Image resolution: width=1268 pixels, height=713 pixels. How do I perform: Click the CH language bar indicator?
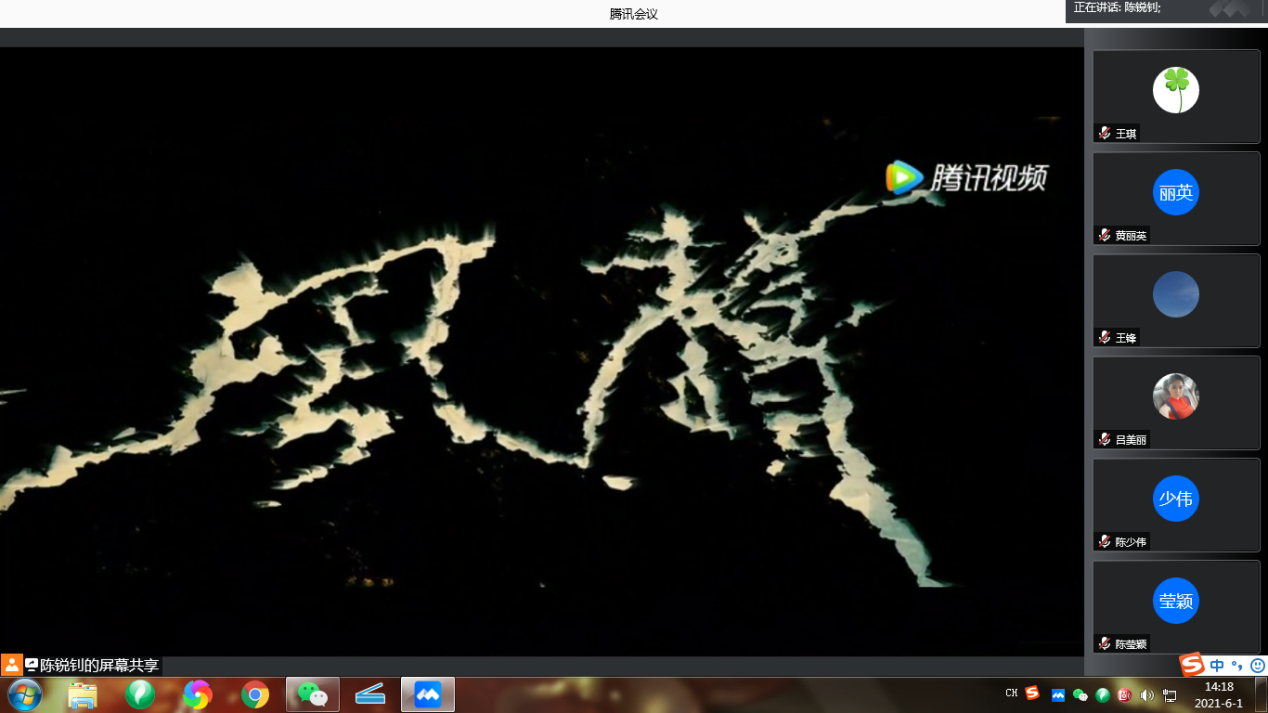tap(1011, 694)
